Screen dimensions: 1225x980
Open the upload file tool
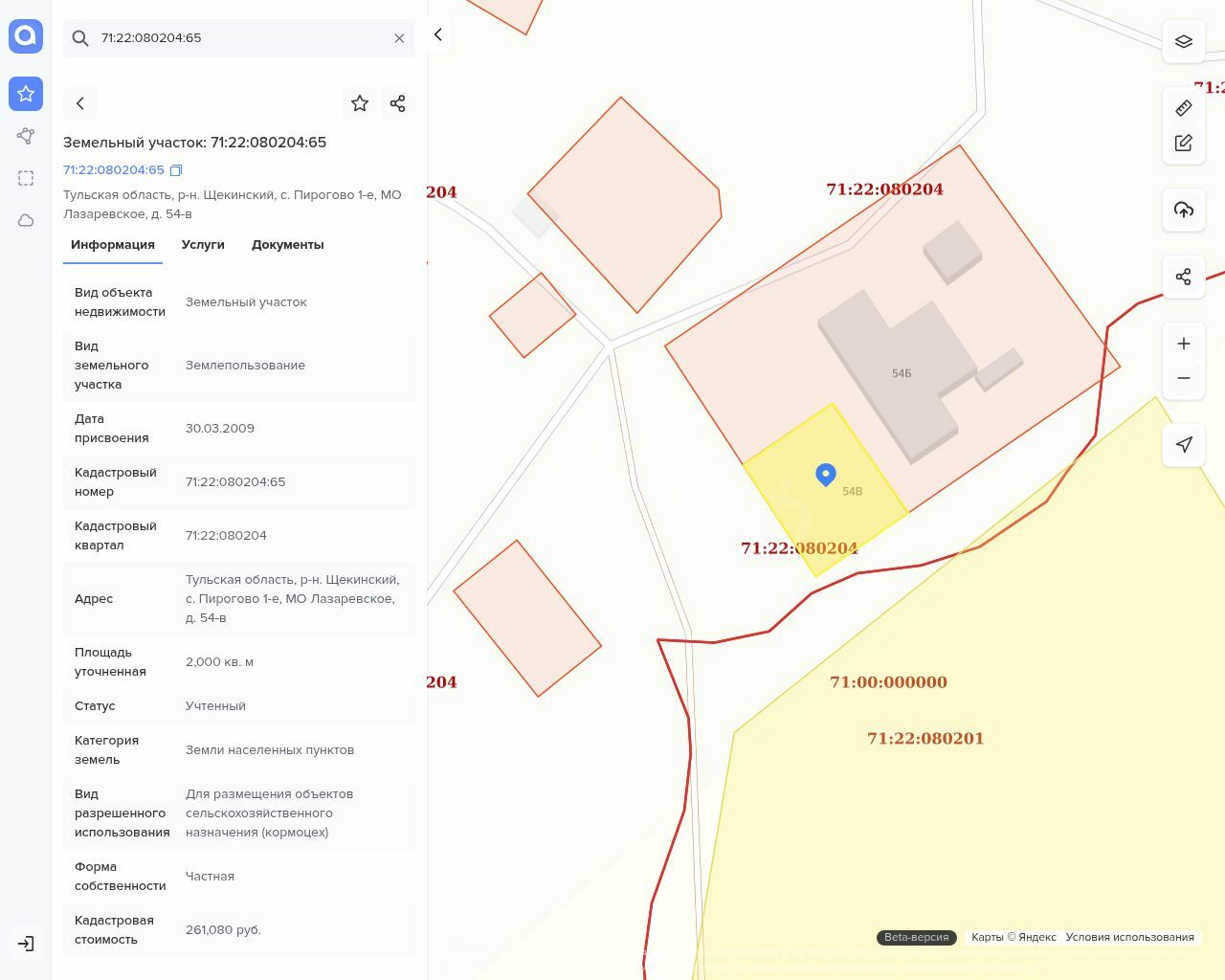click(x=1184, y=210)
